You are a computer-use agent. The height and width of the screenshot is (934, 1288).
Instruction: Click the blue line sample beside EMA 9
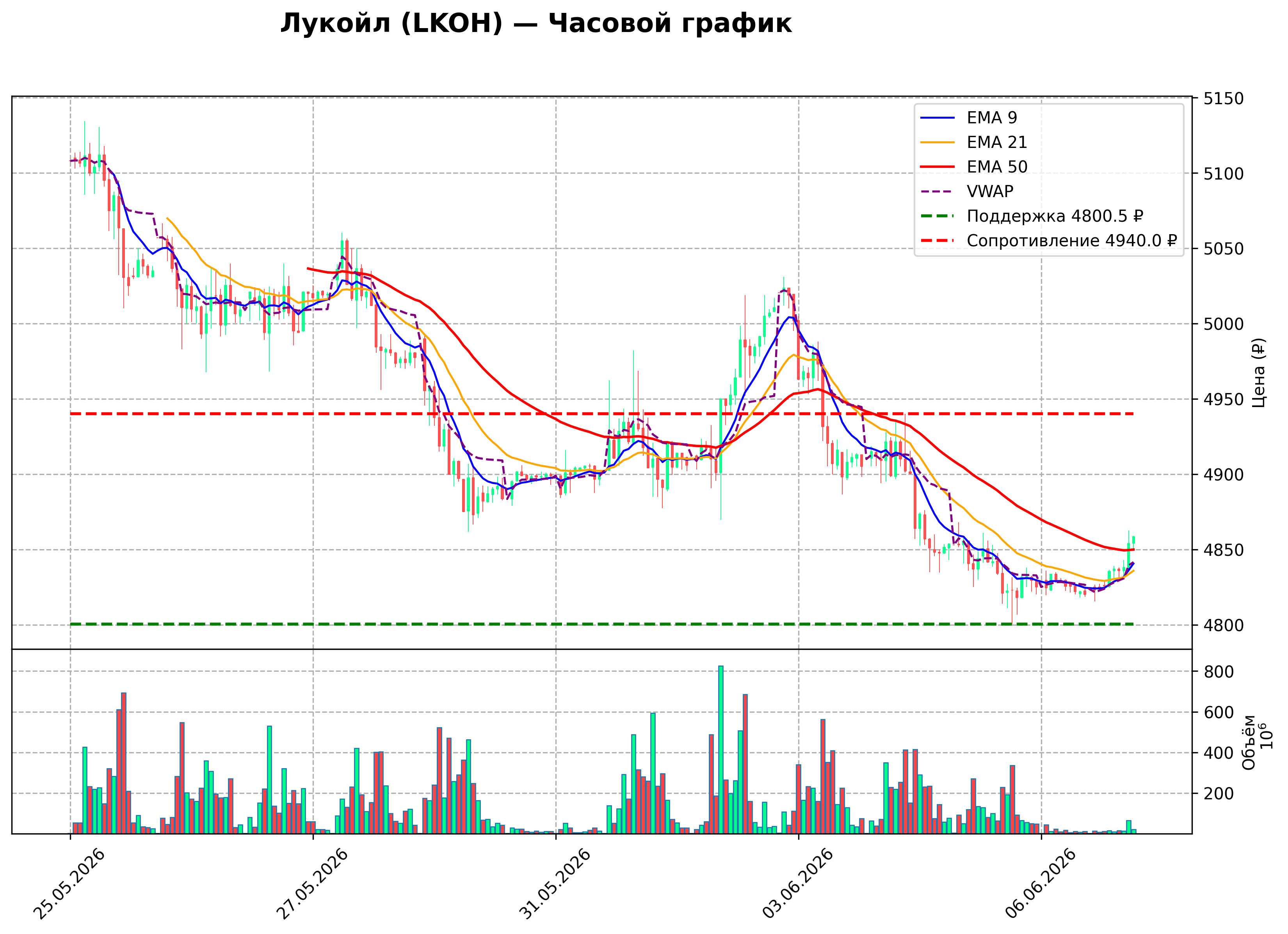coord(938,118)
